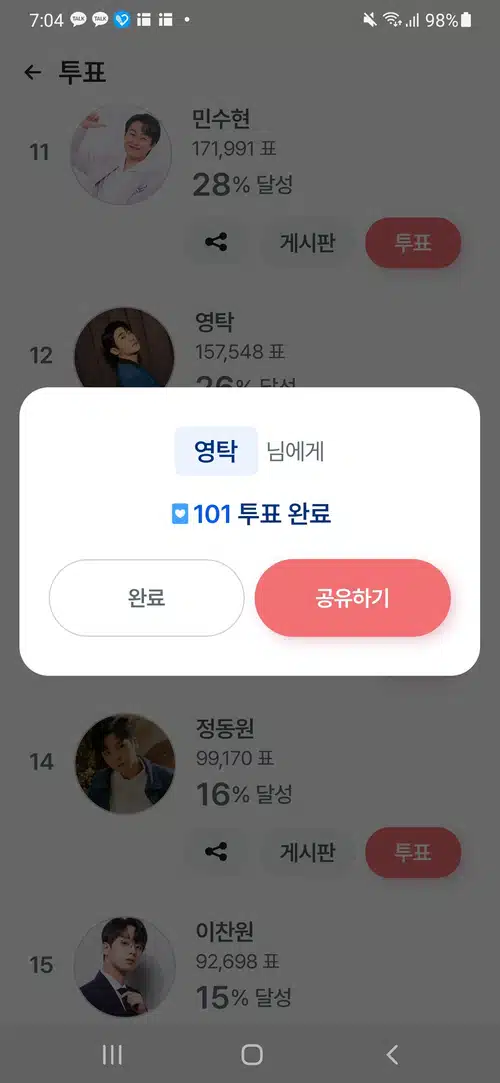
Task: Tap the back arrow next to 투표 title
Action: 32,72
